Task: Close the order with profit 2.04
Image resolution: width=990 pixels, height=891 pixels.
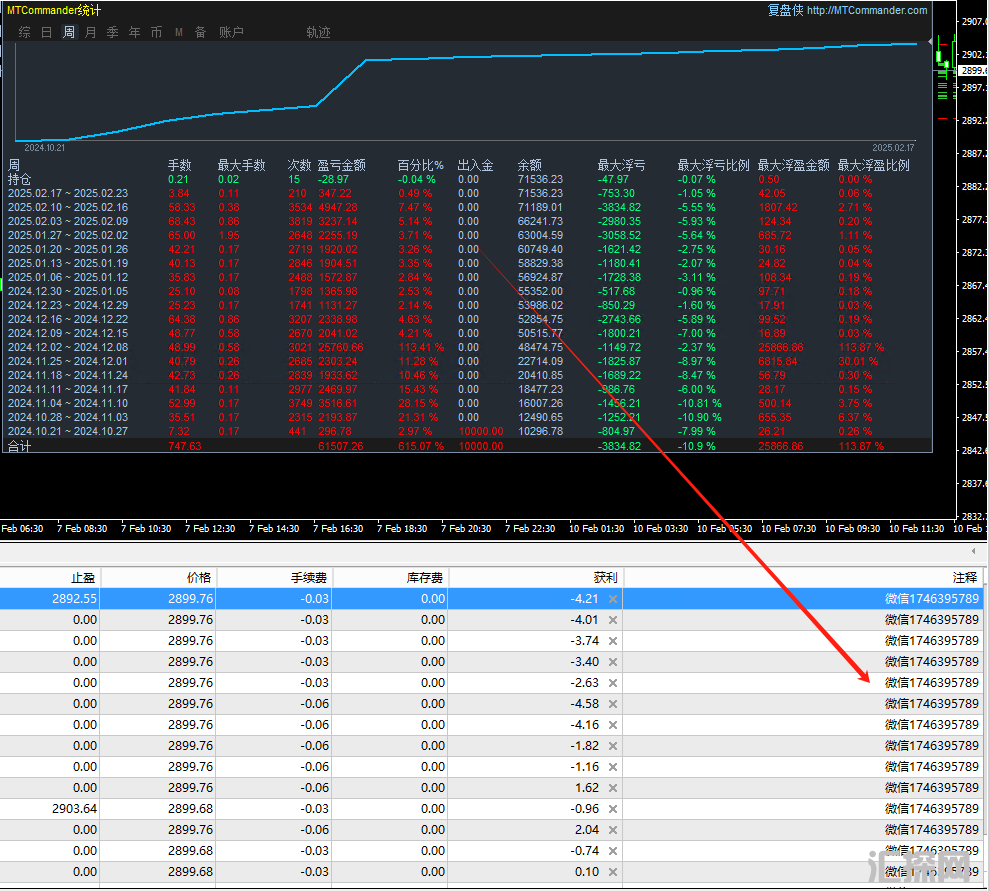Action: point(612,830)
